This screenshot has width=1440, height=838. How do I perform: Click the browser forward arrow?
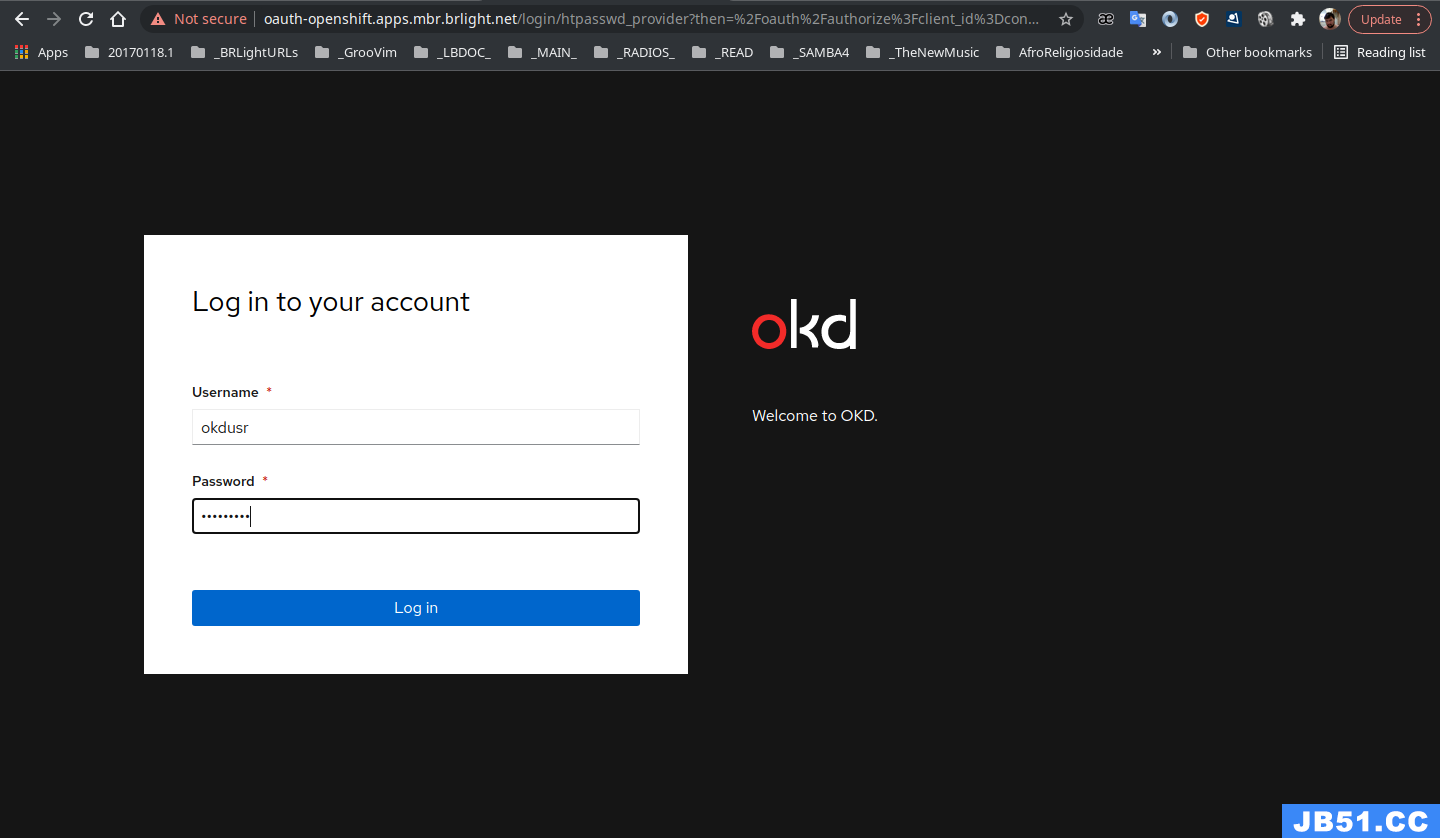[x=54, y=19]
